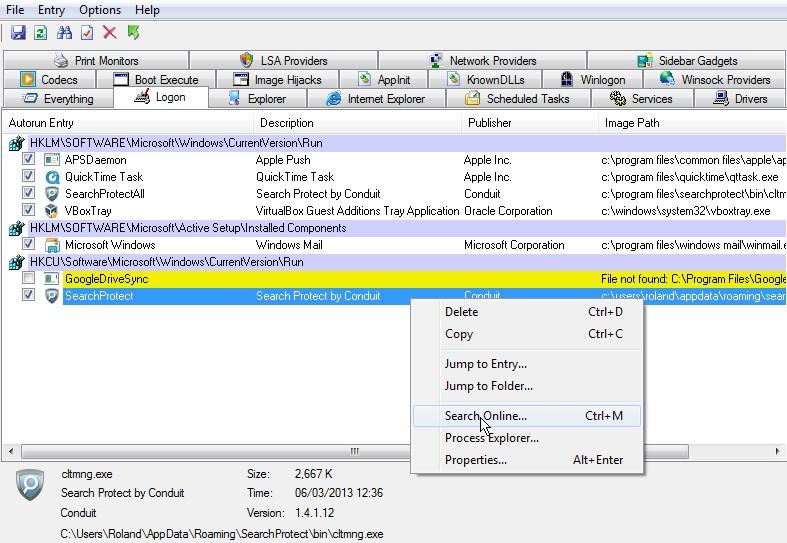Image resolution: width=787 pixels, height=543 pixels.
Task: Click the APSDaemon entry icon
Action: pos(52,160)
